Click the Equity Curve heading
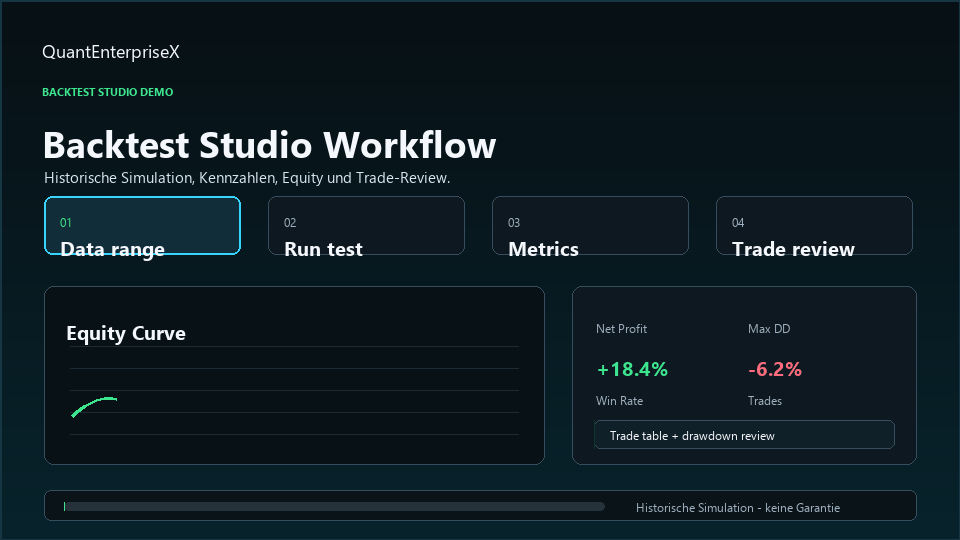Image resolution: width=960 pixels, height=540 pixels. 126,333
